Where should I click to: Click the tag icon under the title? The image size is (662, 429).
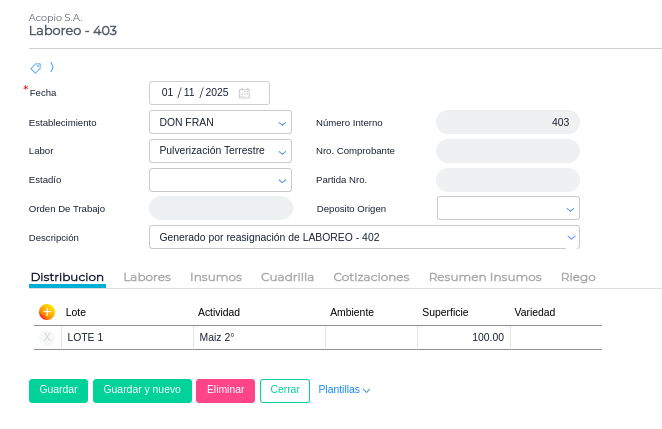(x=36, y=68)
